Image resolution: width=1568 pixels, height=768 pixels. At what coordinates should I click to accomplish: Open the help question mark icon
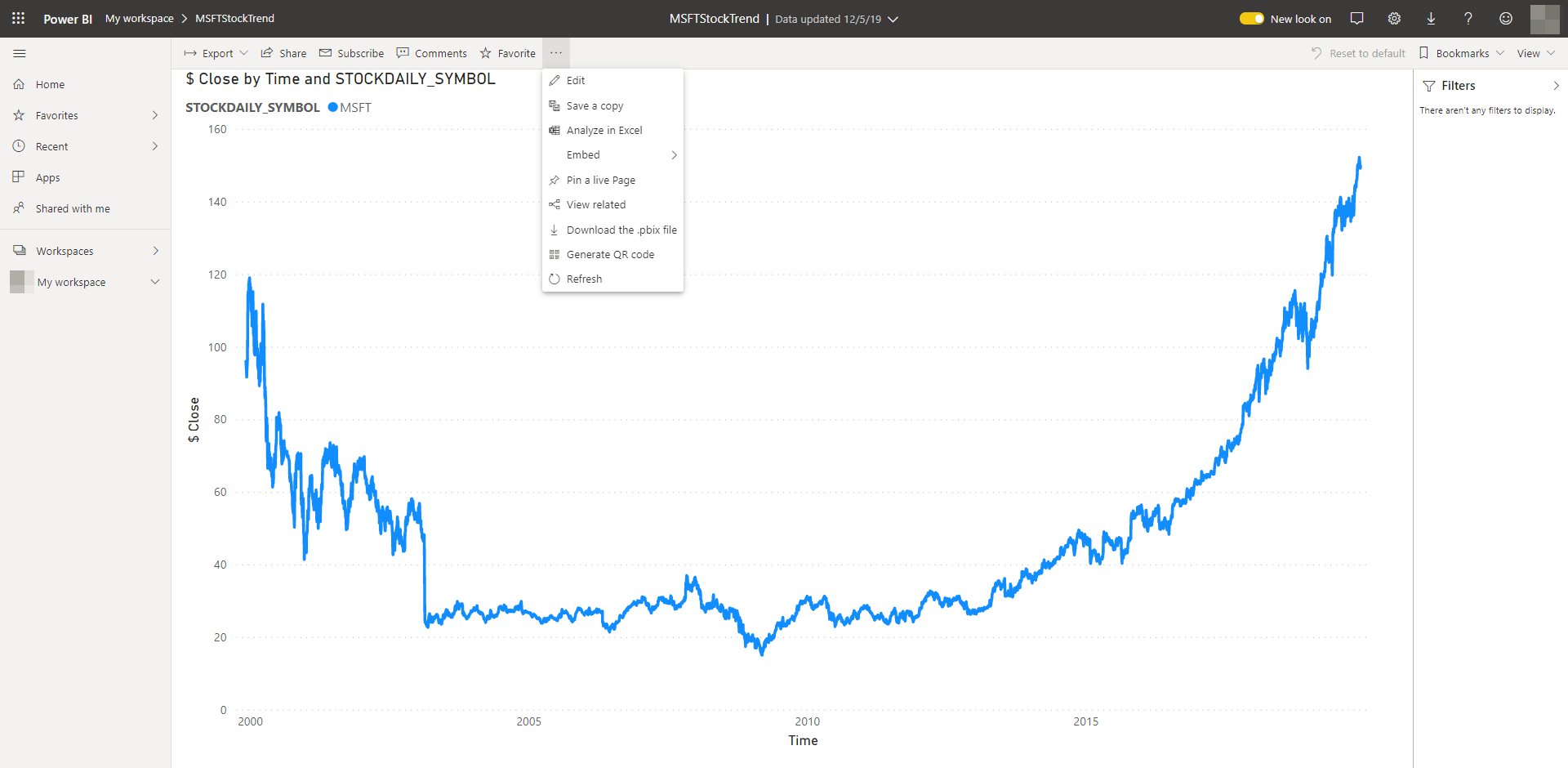point(1468,18)
